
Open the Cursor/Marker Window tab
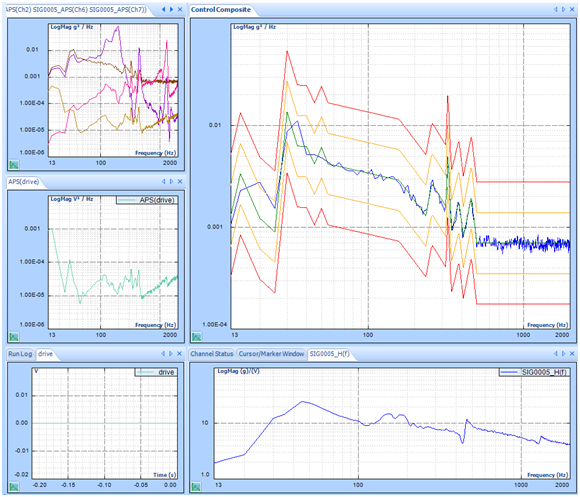[x=271, y=354]
